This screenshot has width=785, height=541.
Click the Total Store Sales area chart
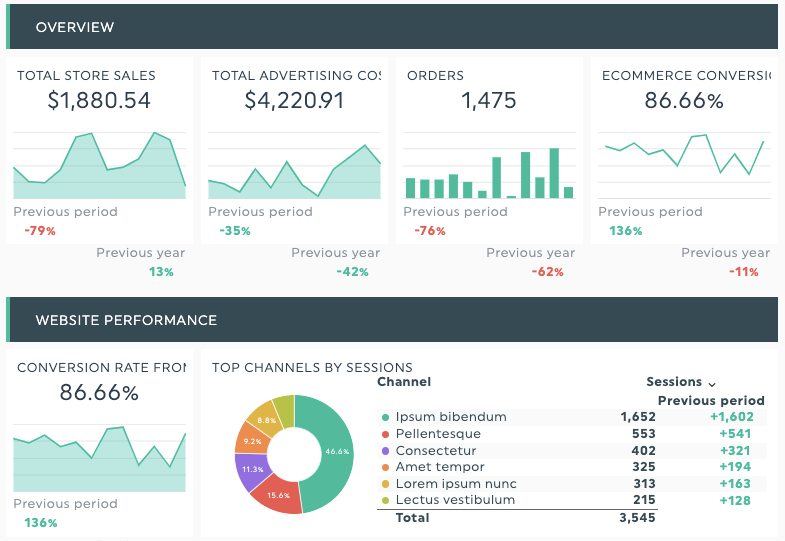click(x=100, y=165)
